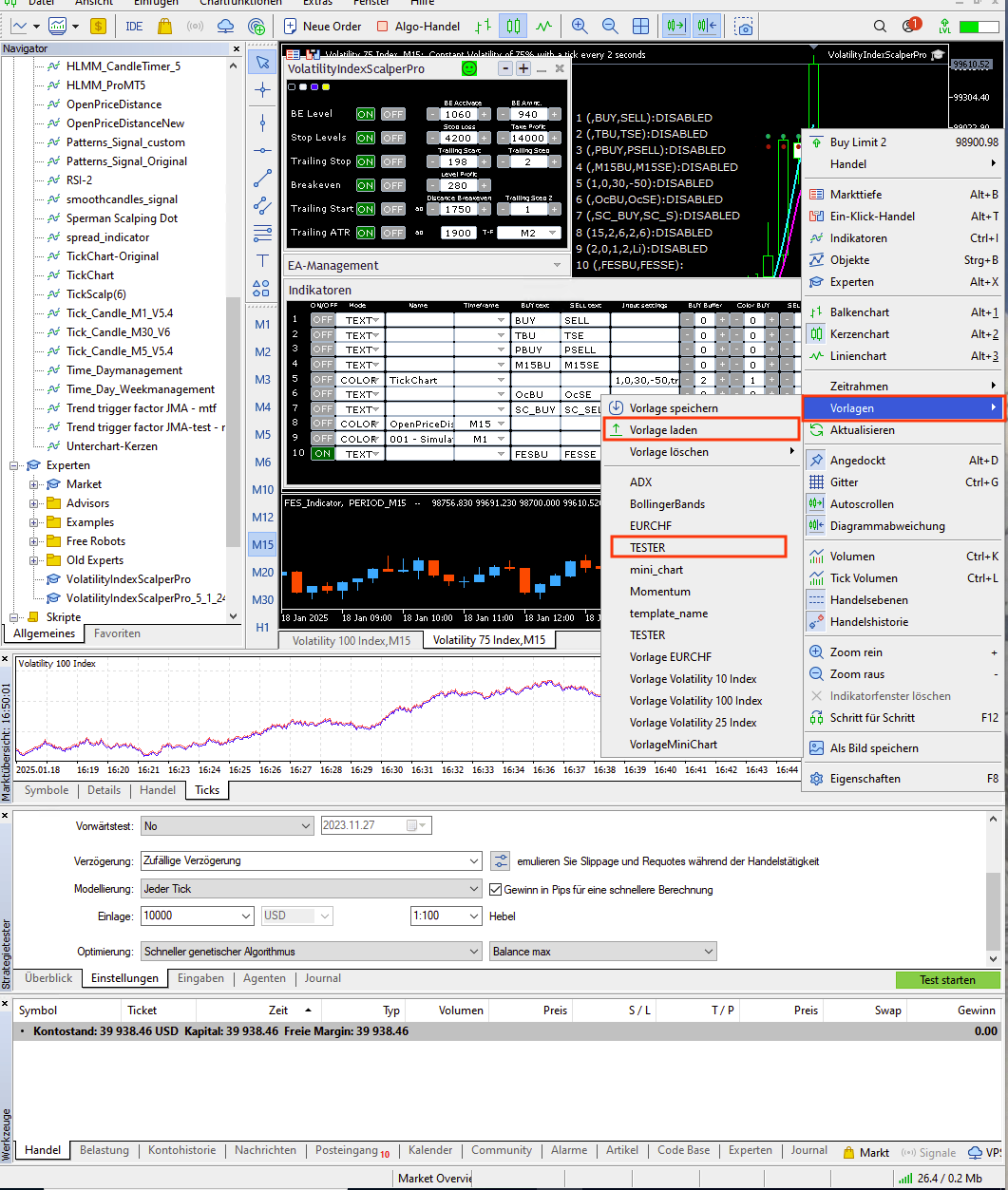The height and width of the screenshot is (1190, 1008).
Task: Click Algo-Handel button
Action: click(x=419, y=27)
